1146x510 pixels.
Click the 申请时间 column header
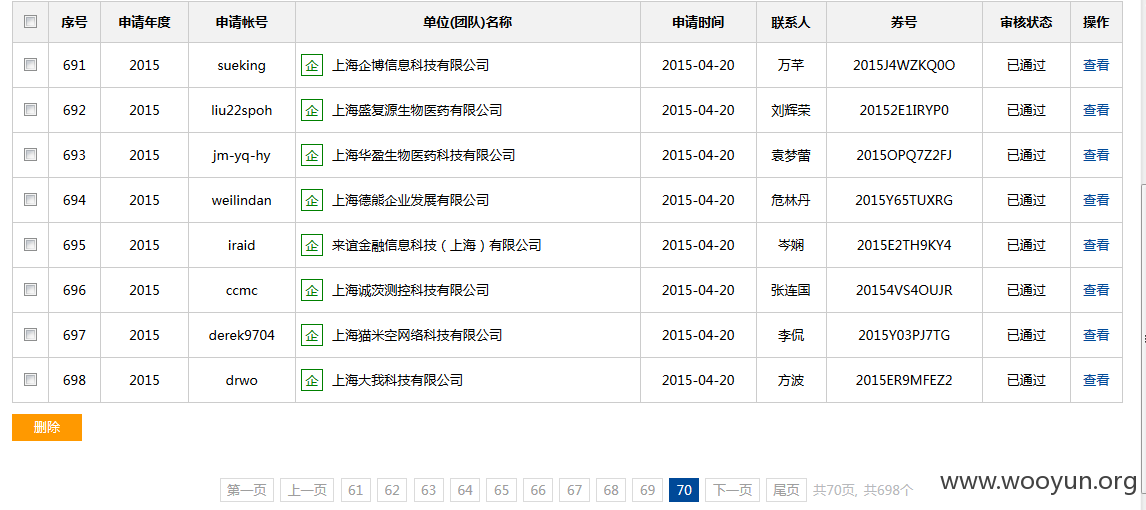[698, 22]
